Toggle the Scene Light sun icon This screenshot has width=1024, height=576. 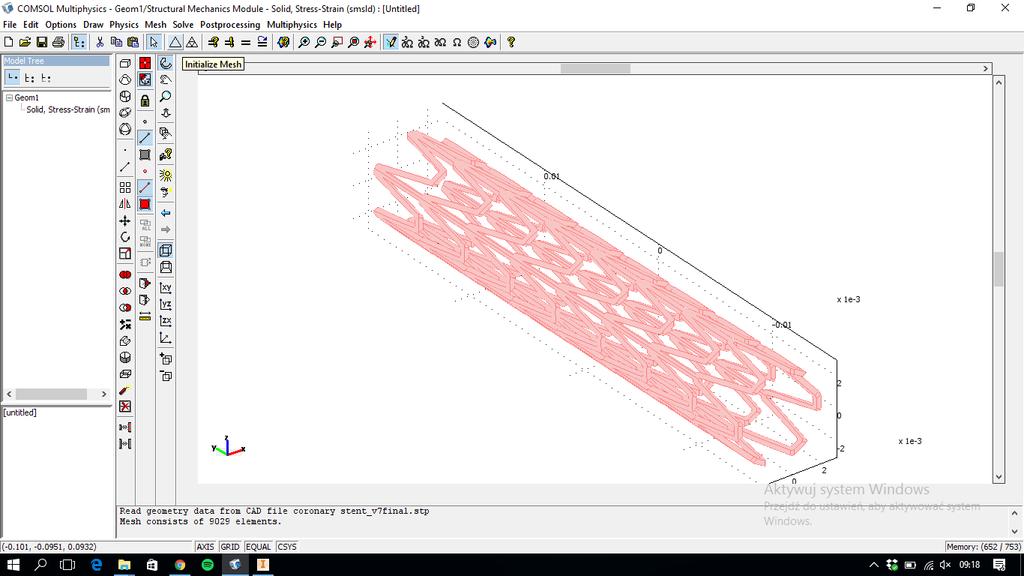166,175
